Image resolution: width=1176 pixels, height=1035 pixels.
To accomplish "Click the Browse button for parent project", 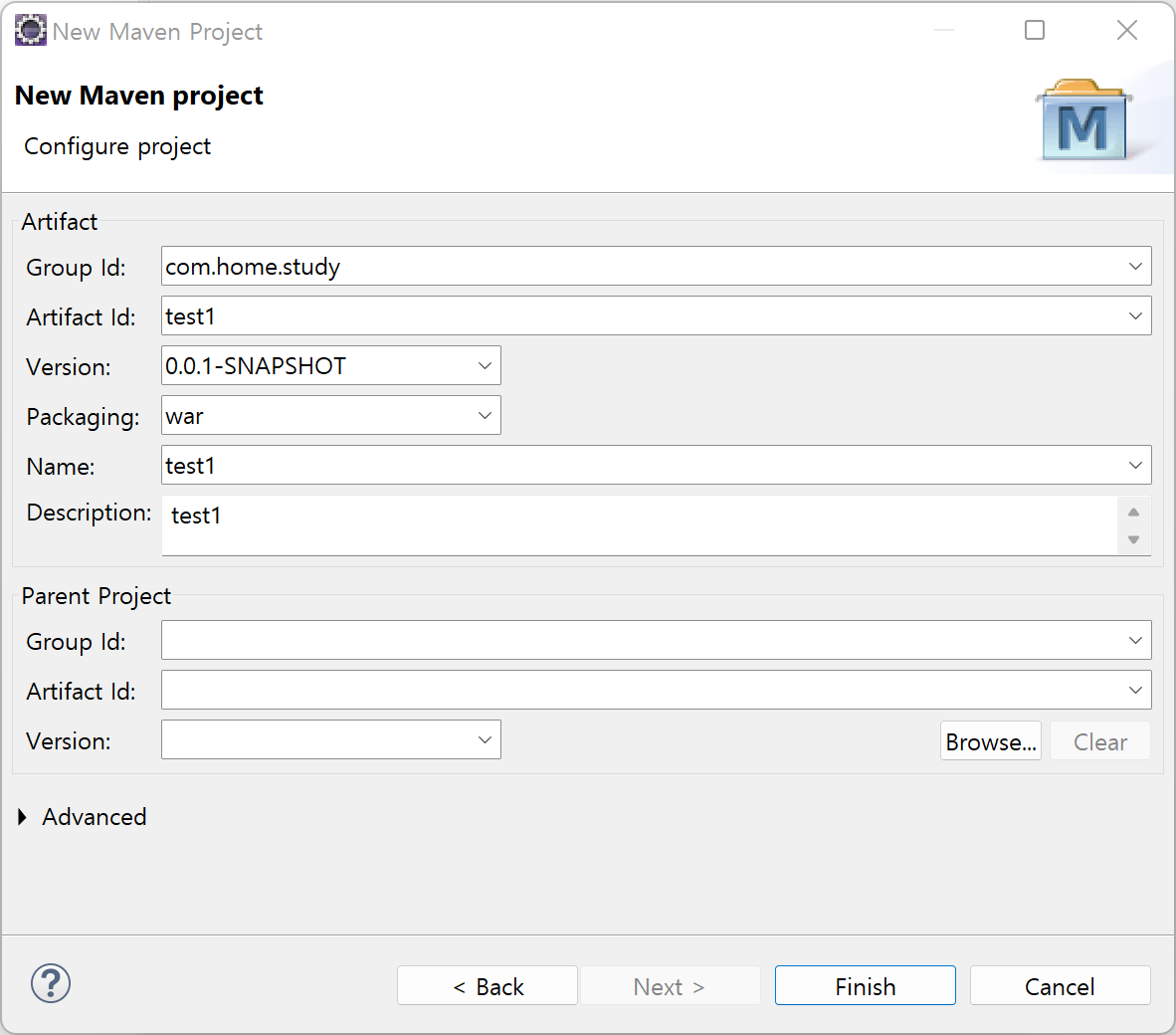I will click(x=990, y=740).
